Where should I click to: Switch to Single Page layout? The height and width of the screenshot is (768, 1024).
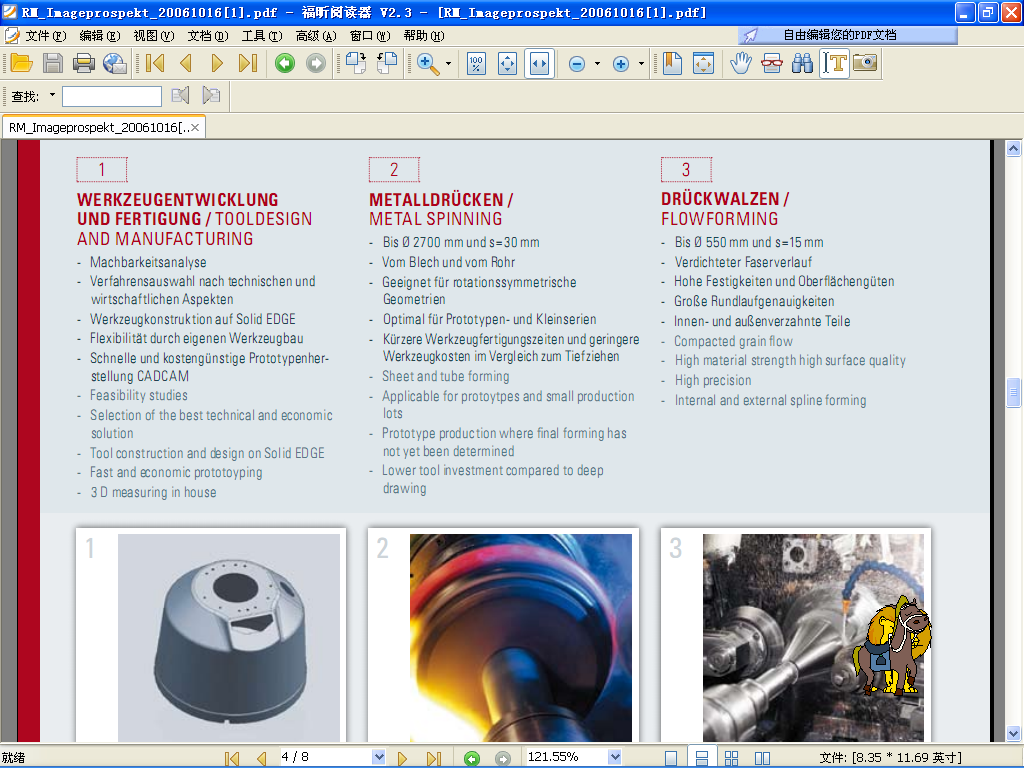[671, 758]
